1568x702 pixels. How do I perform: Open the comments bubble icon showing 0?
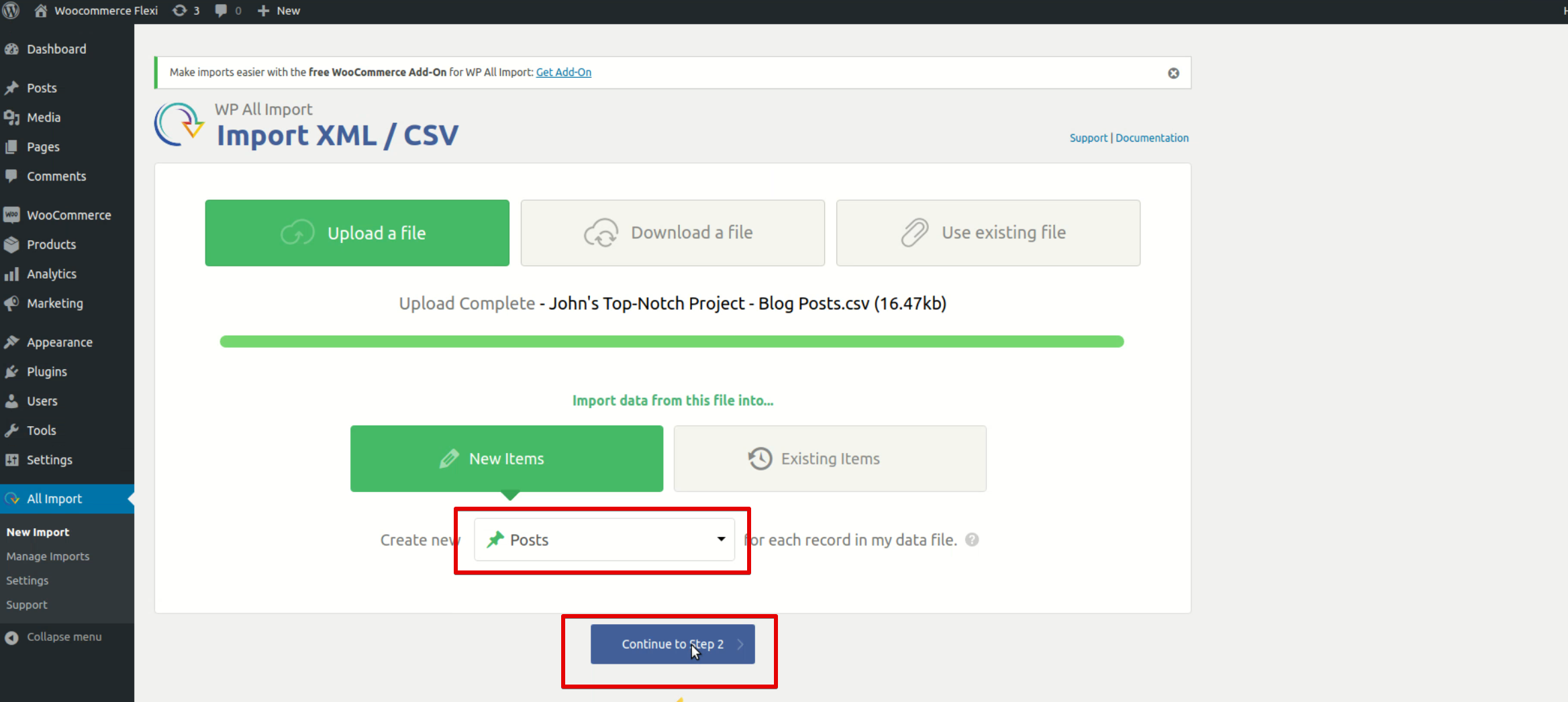228,11
